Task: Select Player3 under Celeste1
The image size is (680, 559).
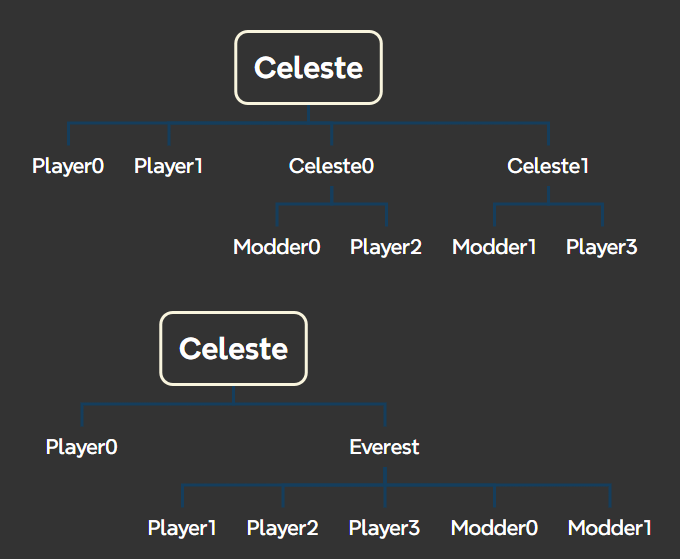Action: coord(602,247)
